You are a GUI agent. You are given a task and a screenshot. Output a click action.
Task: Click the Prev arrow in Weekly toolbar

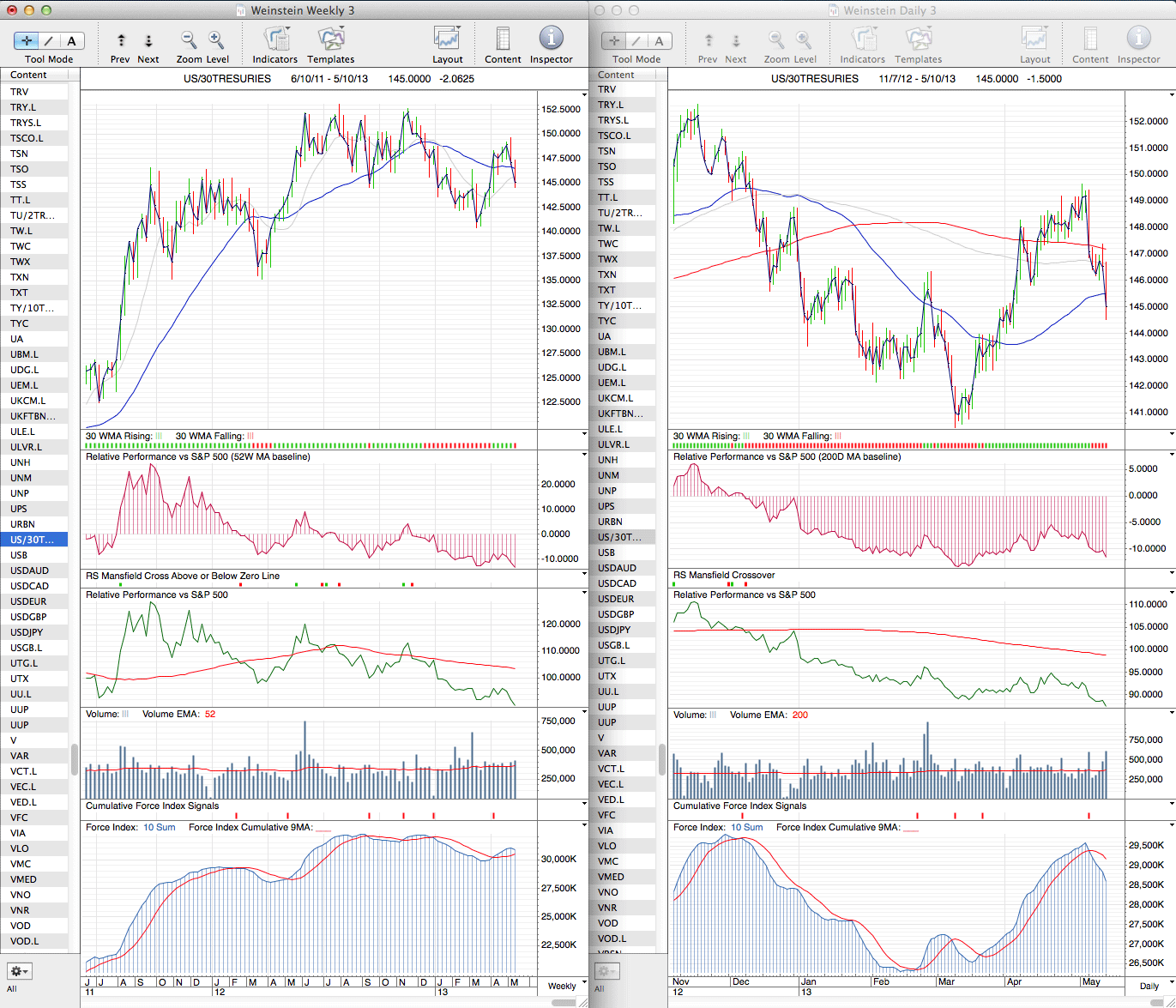tap(121, 41)
